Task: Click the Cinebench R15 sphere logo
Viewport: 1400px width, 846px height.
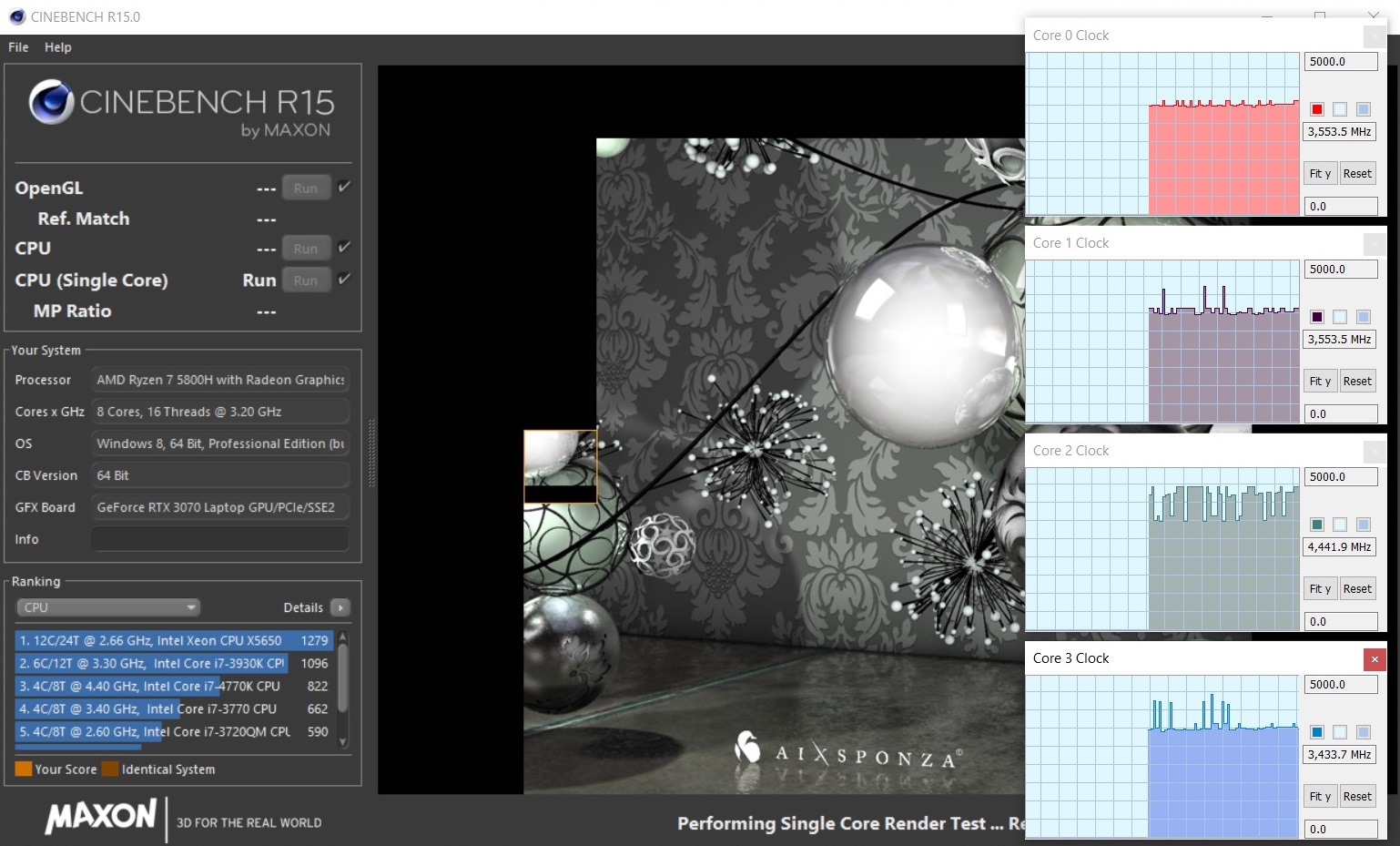Action: click(x=51, y=102)
